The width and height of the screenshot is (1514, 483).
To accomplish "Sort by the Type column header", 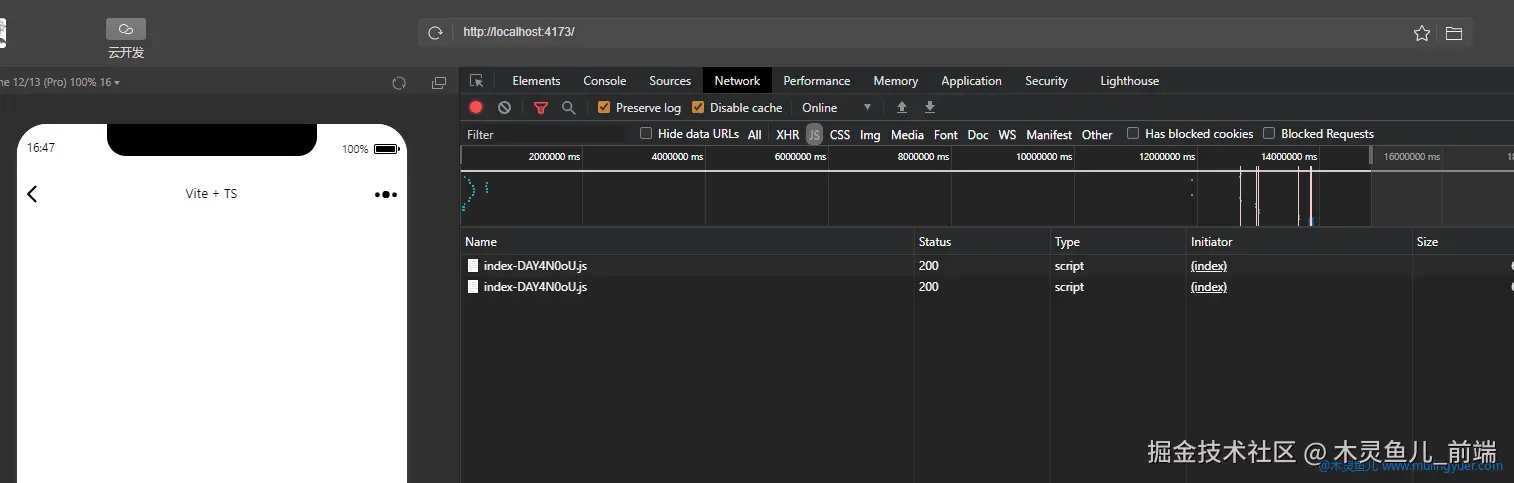I will click(1118, 242).
